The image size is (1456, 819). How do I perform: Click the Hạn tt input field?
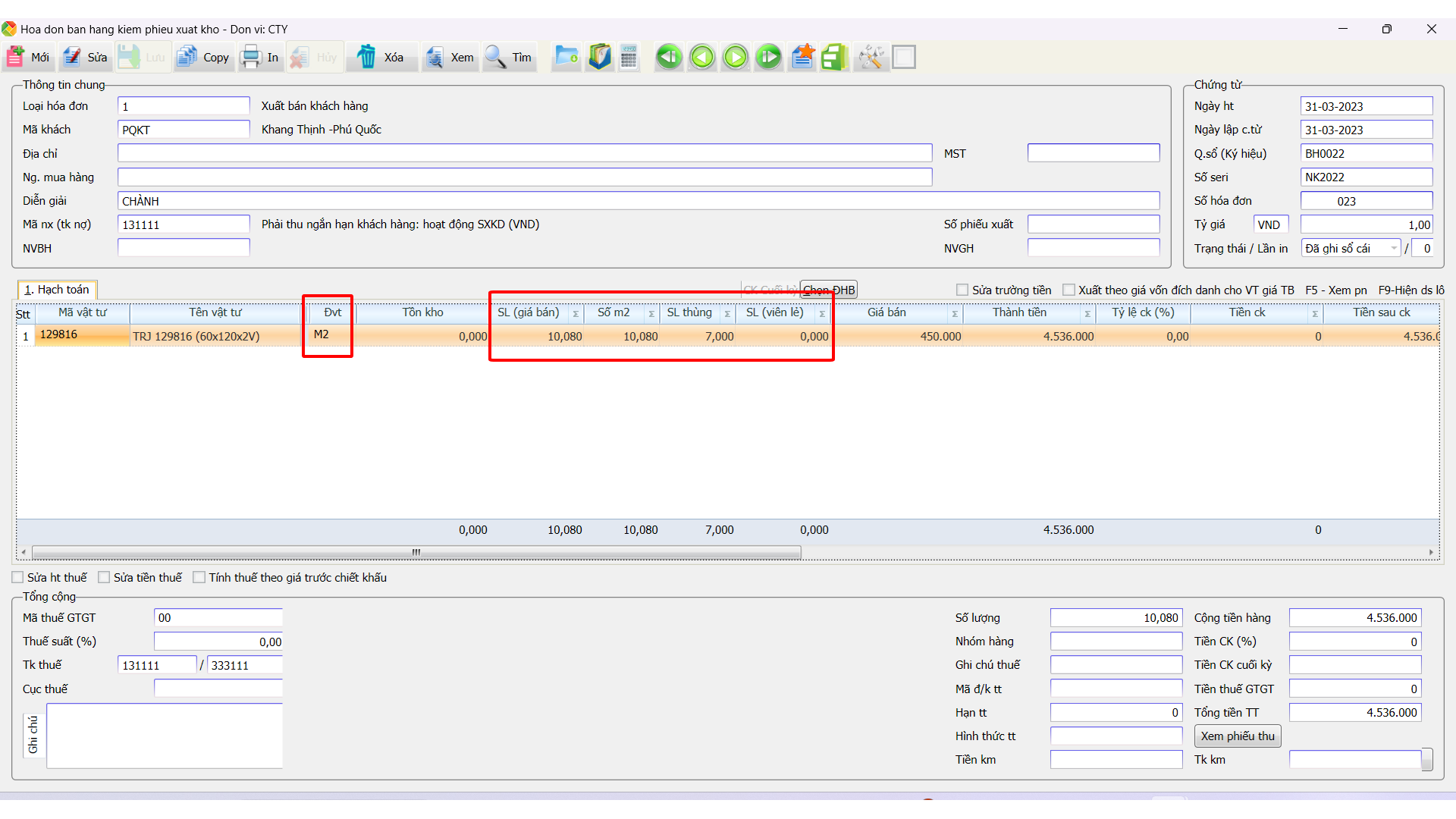click(x=1116, y=712)
